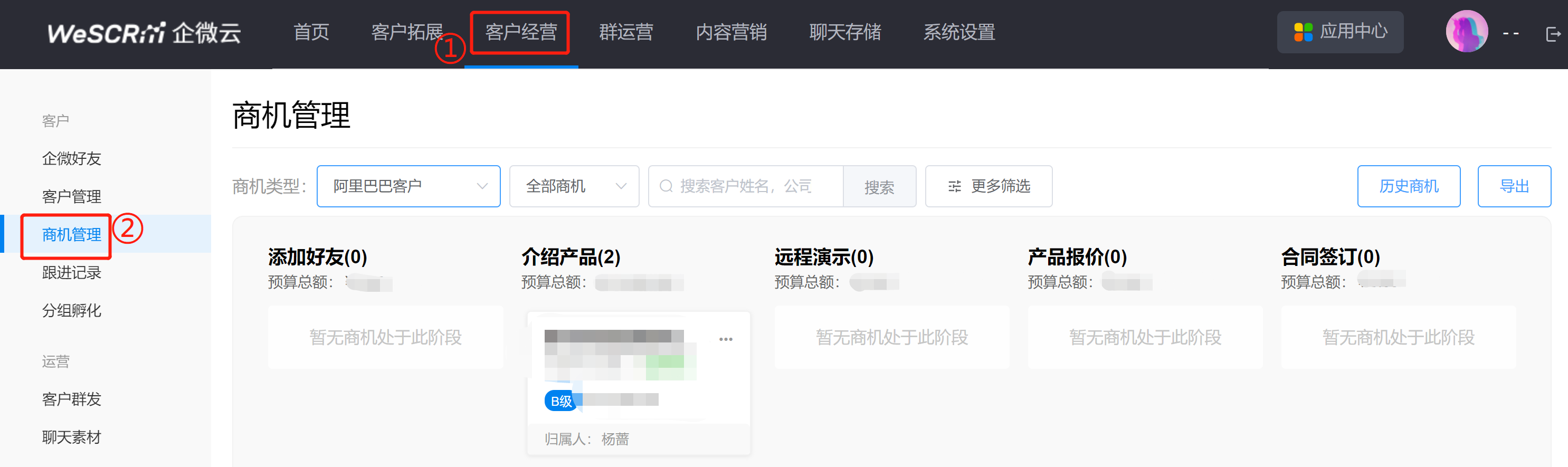Click the filter sliders icon in 更多筛选
Screen dimensions: 1568x467
click(954, 187)
